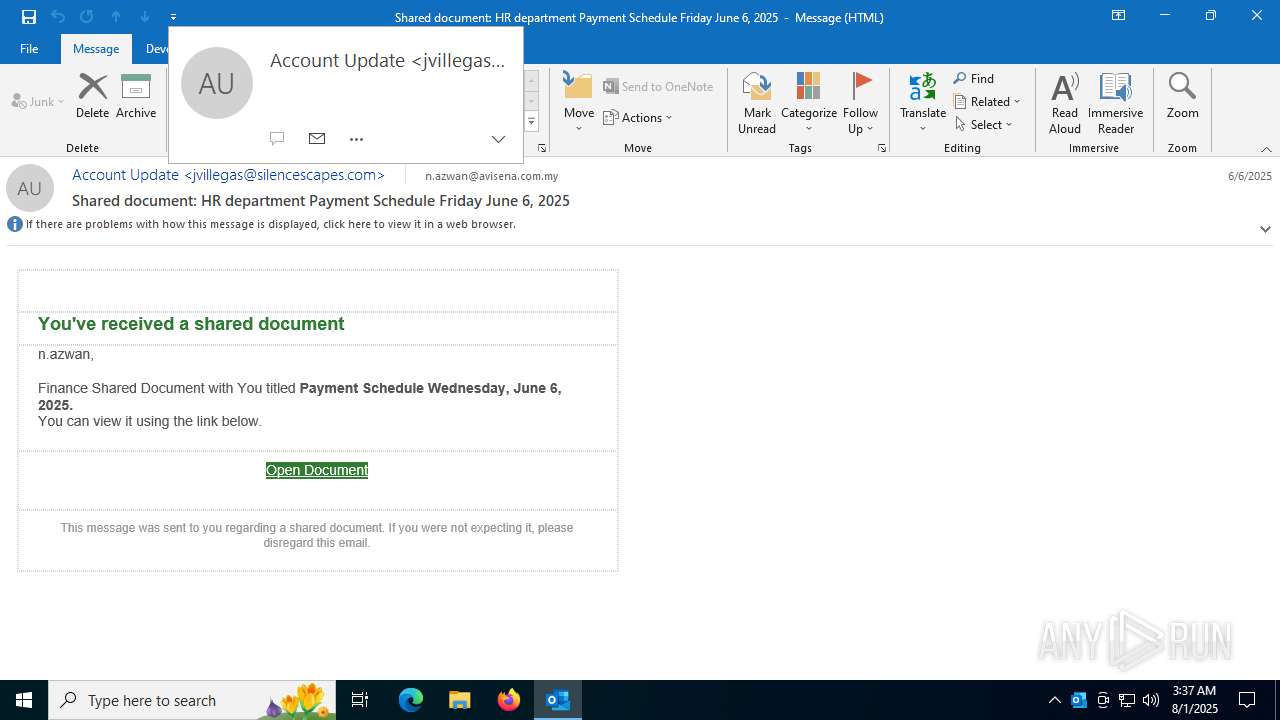The width and height of the screenshot is (1280, 720).
Task: Click the Undo arrow in quick access toolbar
Action: point(57,16)
